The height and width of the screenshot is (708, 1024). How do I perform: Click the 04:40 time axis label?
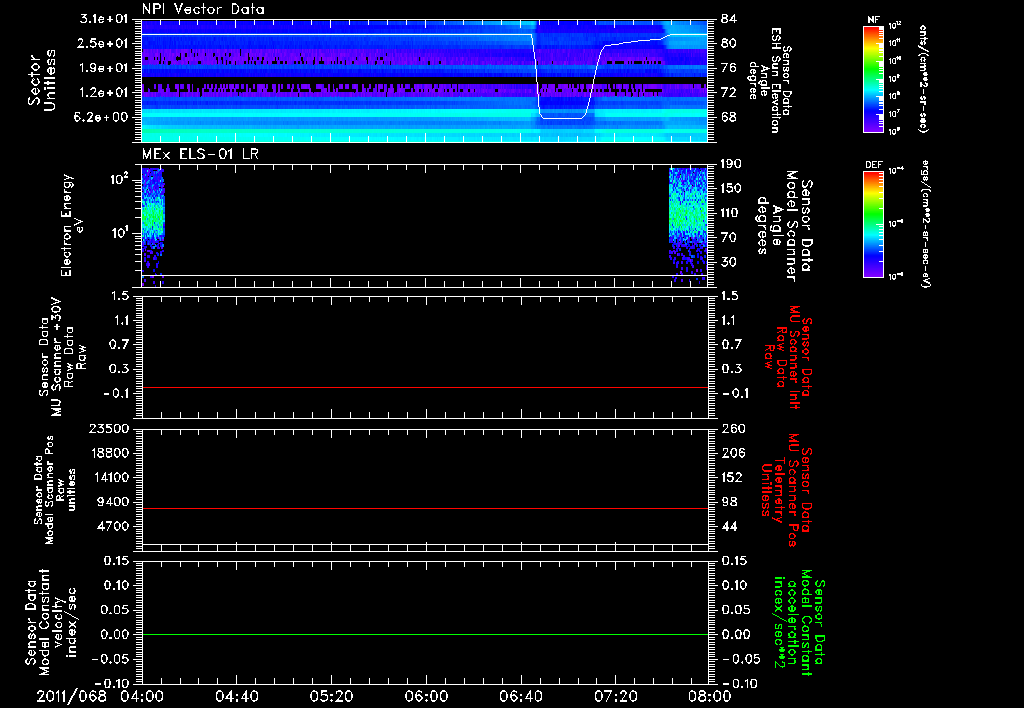pyautogui.click(x=236, y=696)
